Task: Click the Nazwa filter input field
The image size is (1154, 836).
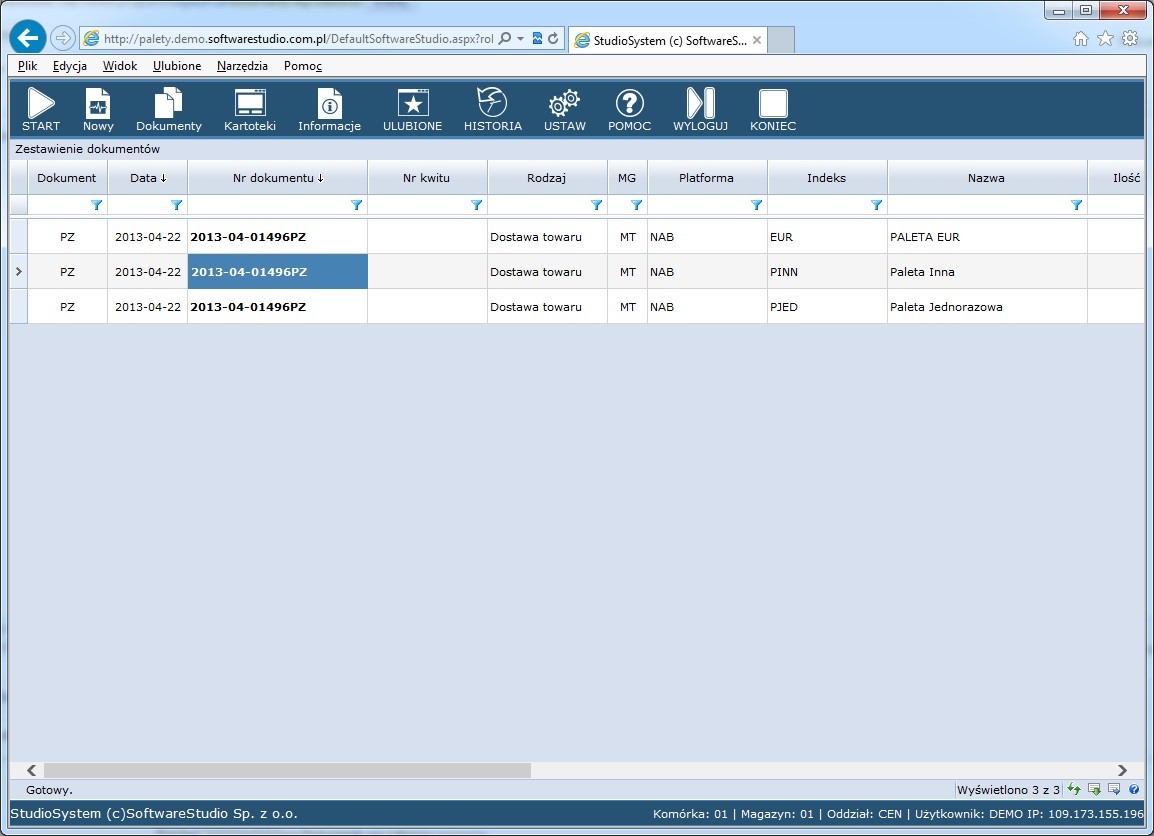Action: coord(979,205)
